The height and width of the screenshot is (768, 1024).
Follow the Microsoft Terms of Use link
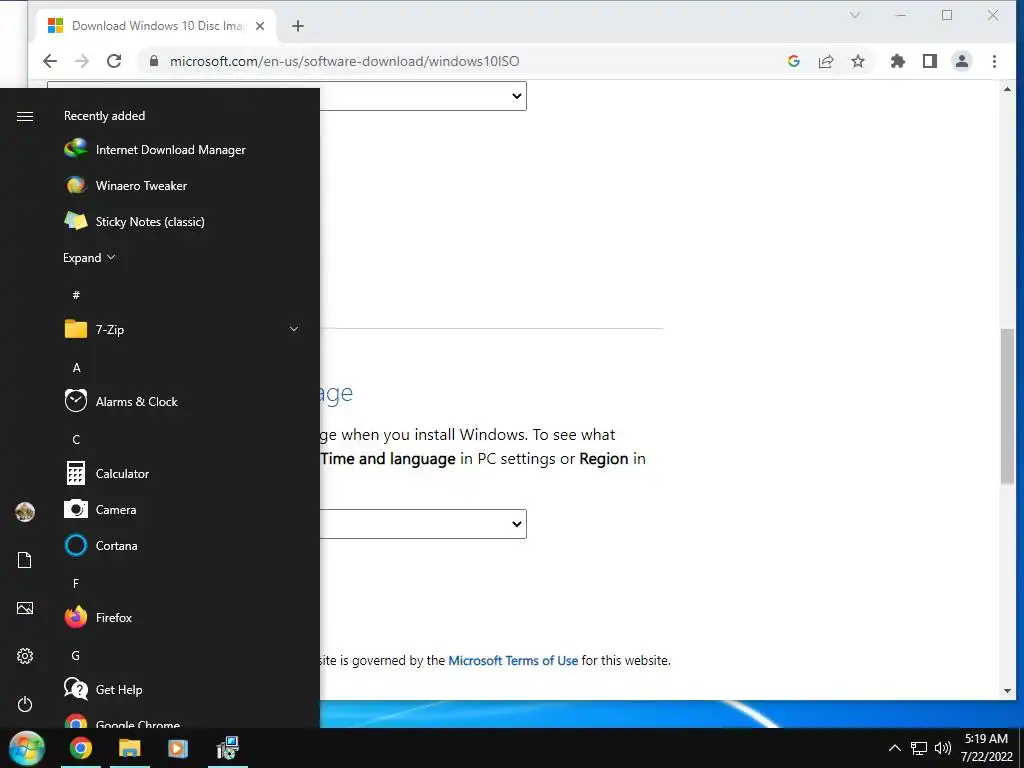(513, 660)
